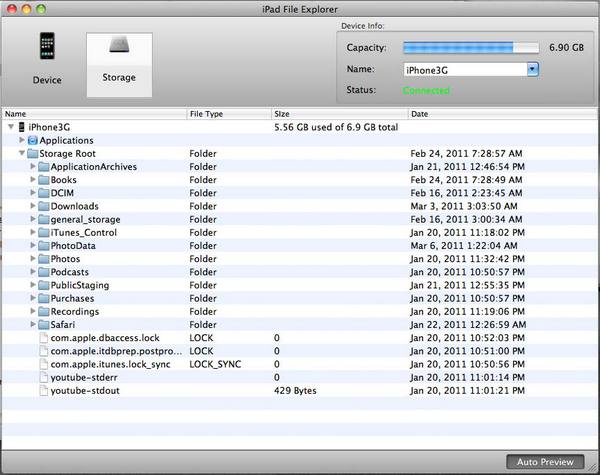Expand the Safari folder

[x=33, y=325]
